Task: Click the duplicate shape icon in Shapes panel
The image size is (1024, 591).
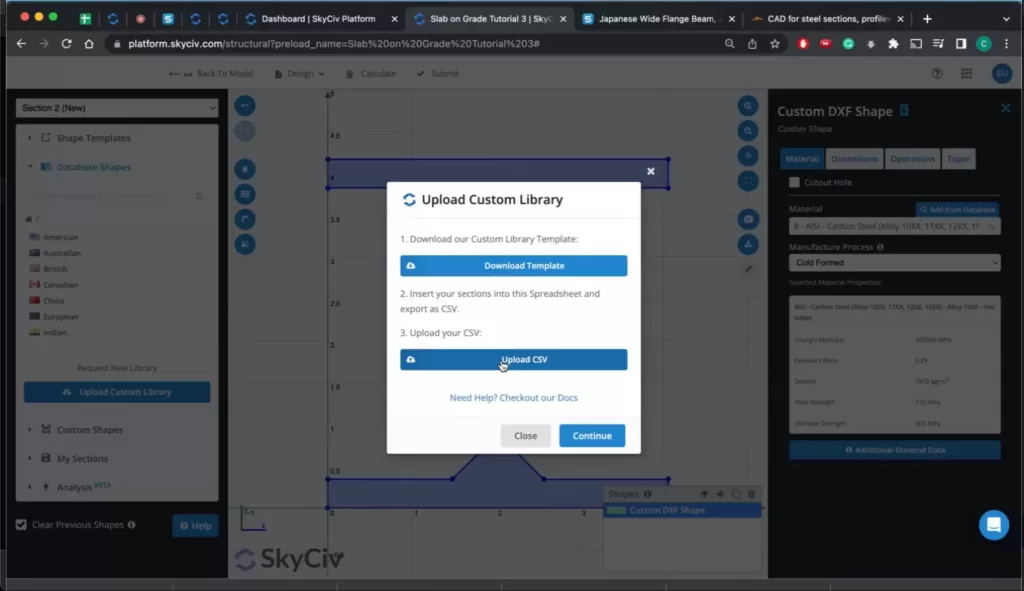Action: [x=736, y=494]
